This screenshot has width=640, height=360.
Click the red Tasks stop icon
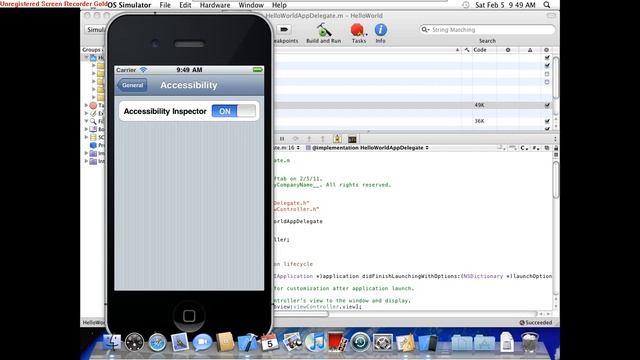tap(357, 30)
